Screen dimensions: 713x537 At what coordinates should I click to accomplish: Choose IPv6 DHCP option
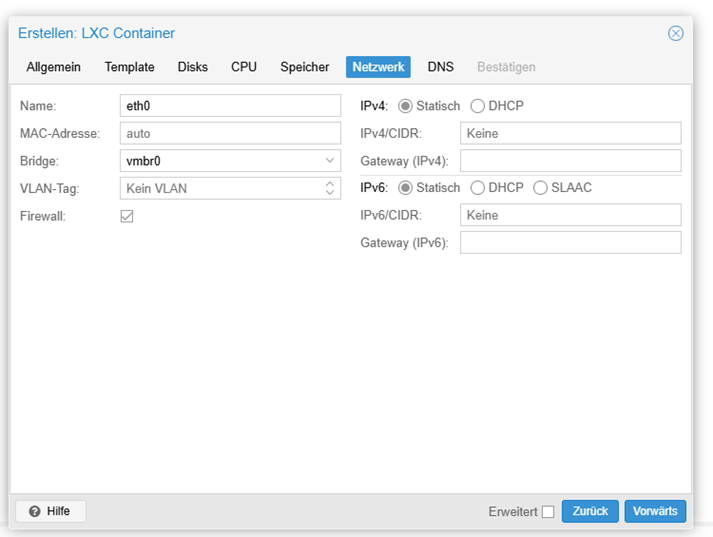(477, 188)
